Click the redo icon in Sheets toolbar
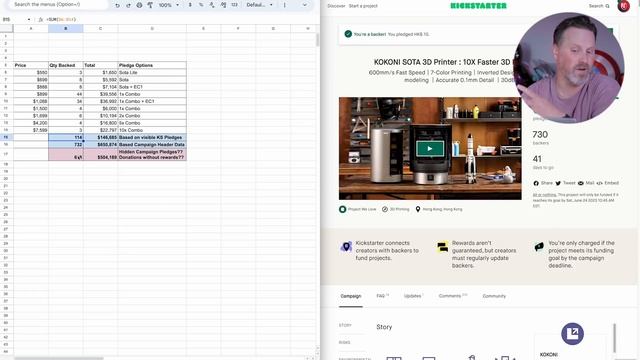Image resolution: width=640 pixels, height=360 pixels. [x=128, y=5]
